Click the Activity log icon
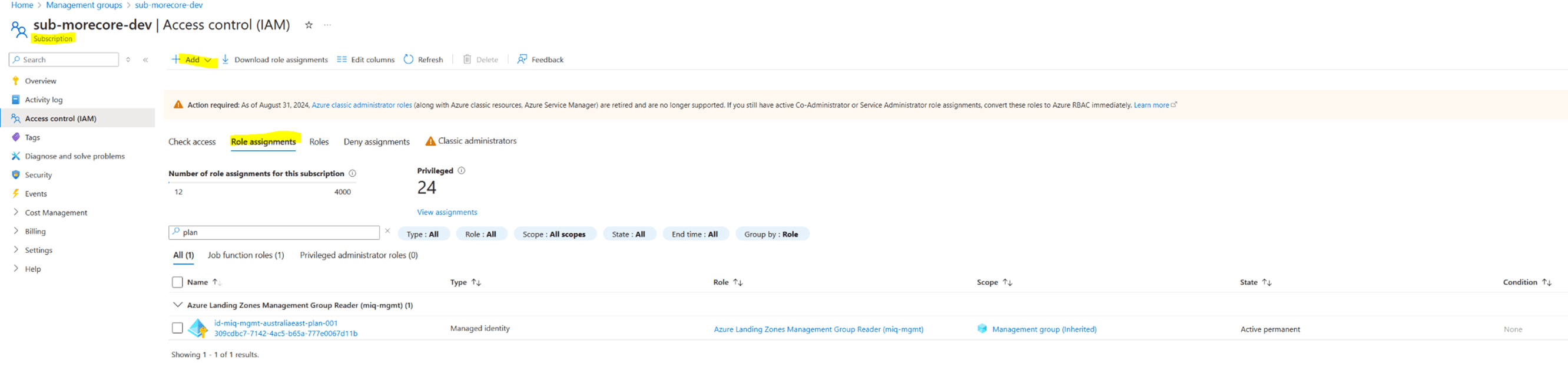Image resolution: width=1568 pixels, height=376 pixels. [x=16, y=100]
